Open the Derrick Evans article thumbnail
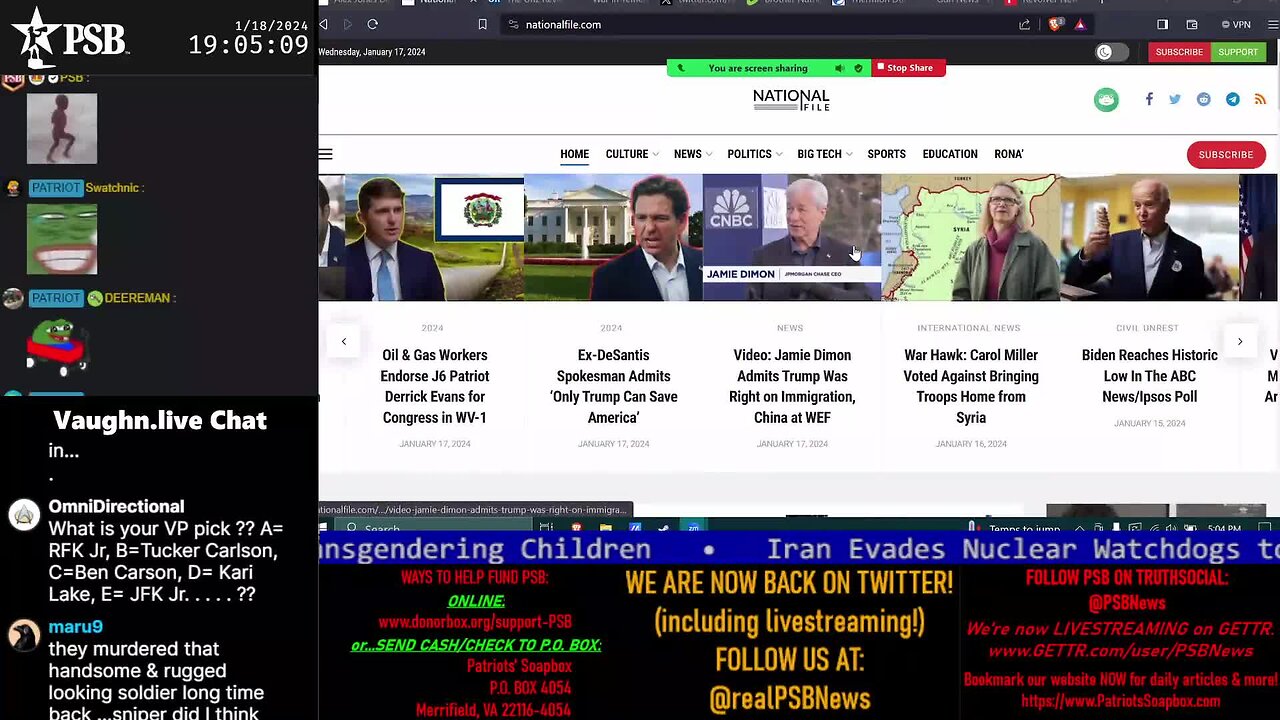Image resolution: width=1280 pixels, height=720 pixels. tap(434, 238)
